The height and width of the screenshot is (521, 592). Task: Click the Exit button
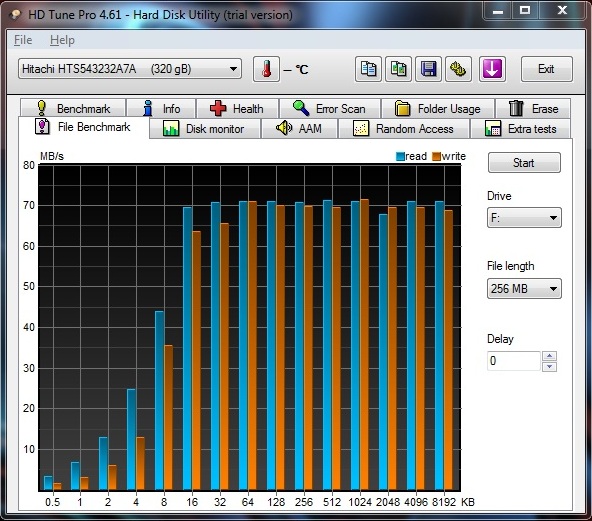pyautogui.click(x=546, y=69)
